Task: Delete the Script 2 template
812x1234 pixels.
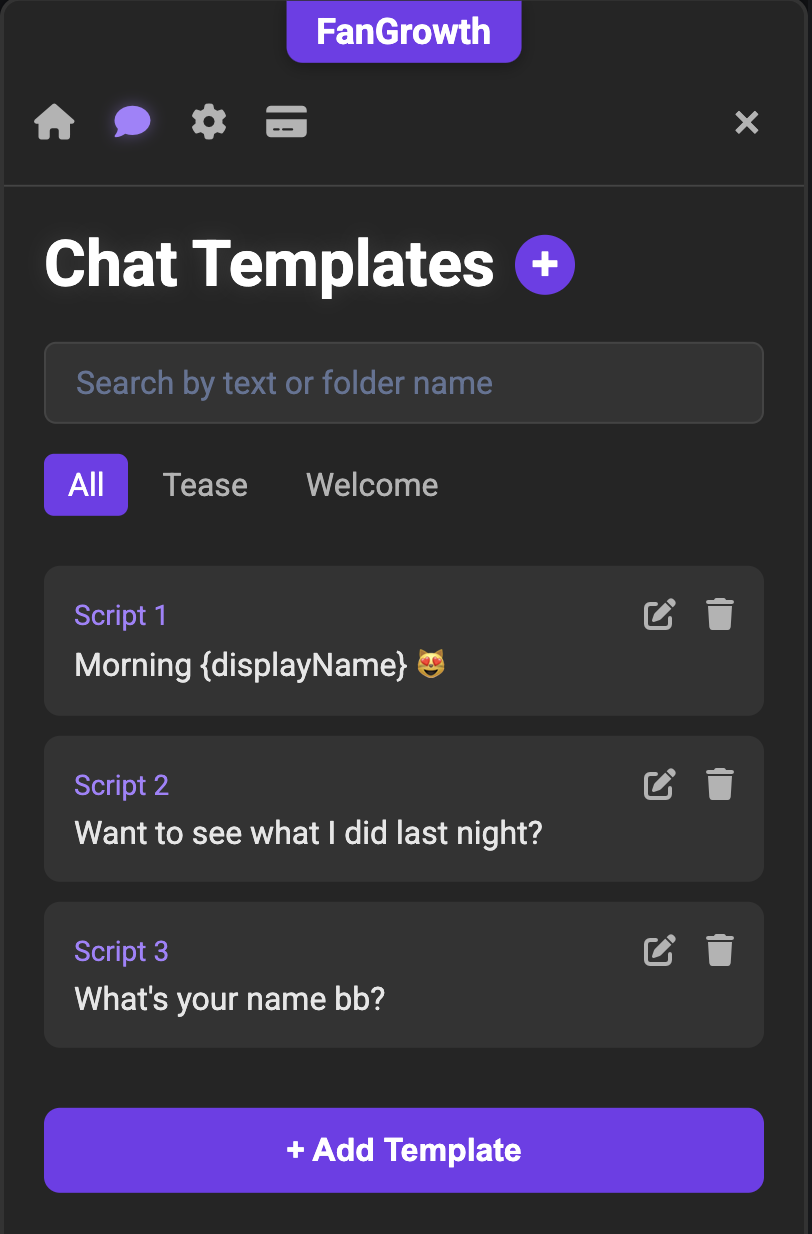Action: pyautogui.click(x=720, y=784)
